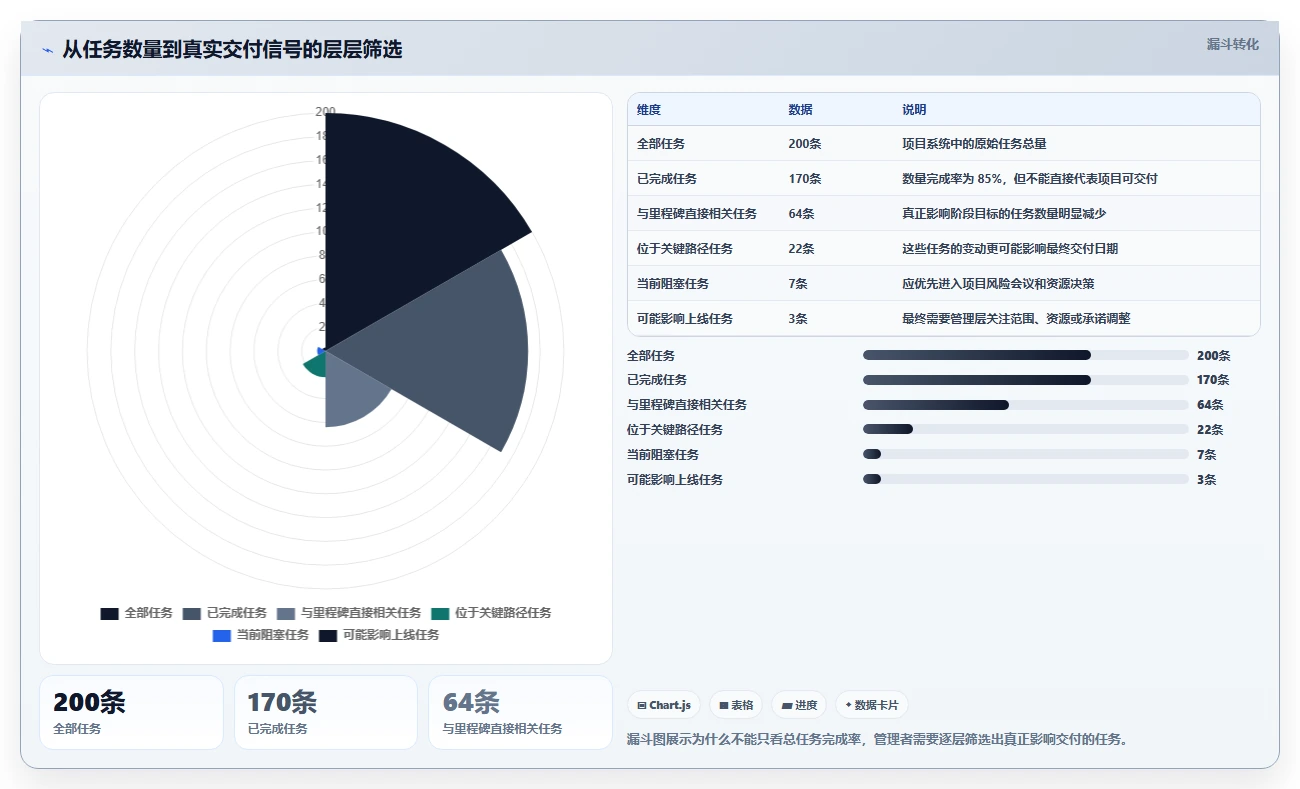Click the 数据卡片 tag chip
The image size is (1300, 789).
tap(872, 705)
